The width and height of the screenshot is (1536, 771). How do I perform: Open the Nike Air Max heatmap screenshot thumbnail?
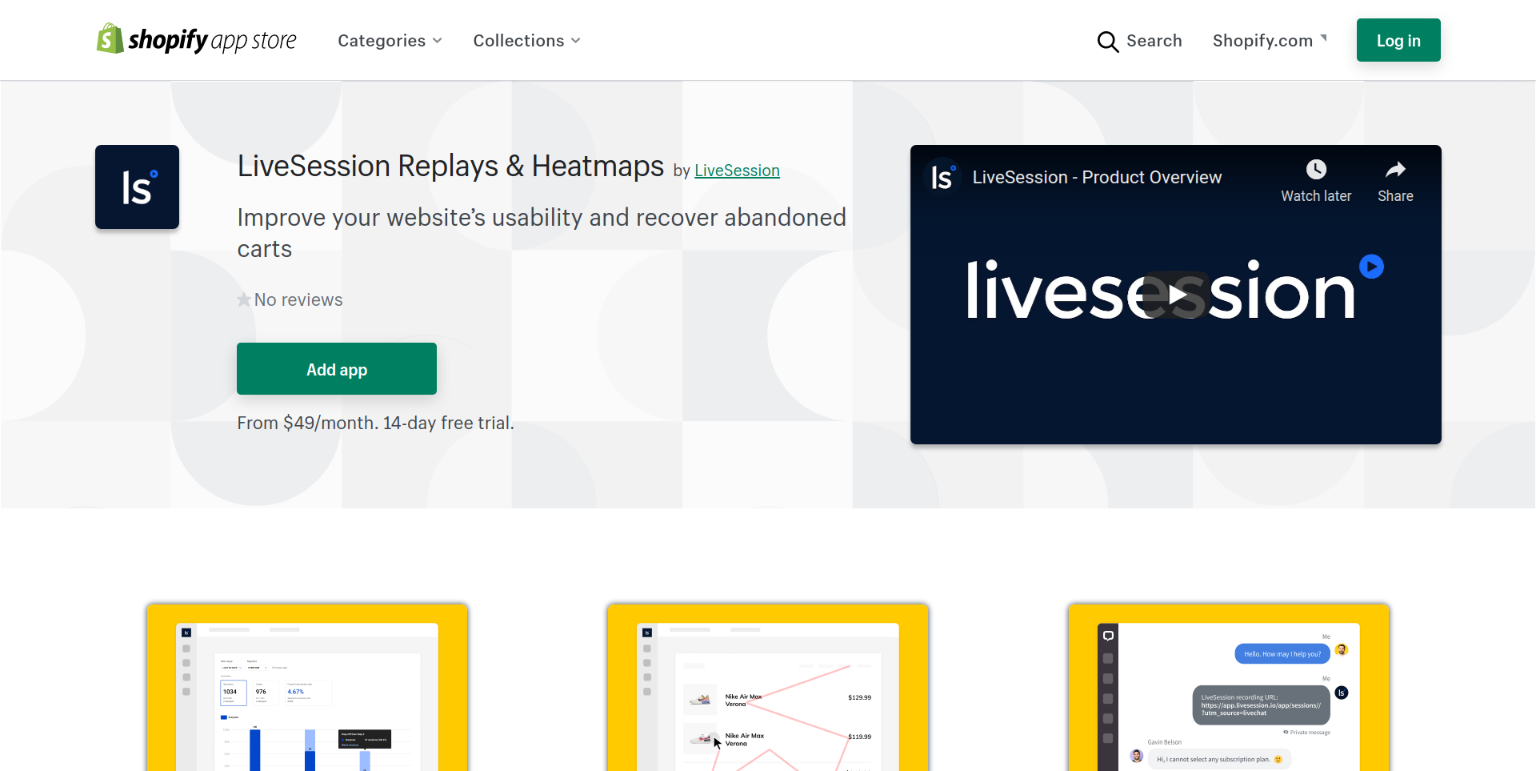coord(768,690)
